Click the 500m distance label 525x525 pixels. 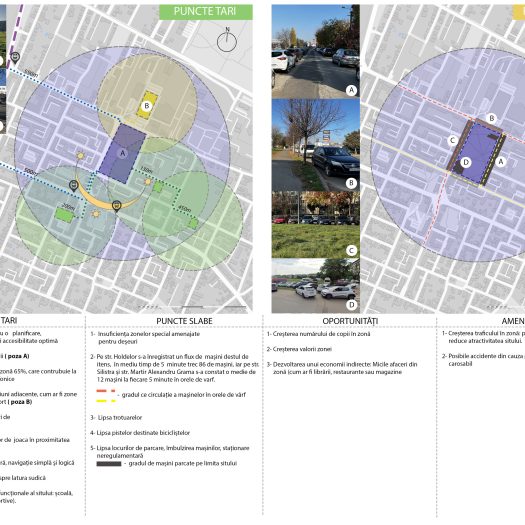pos(31,172)
